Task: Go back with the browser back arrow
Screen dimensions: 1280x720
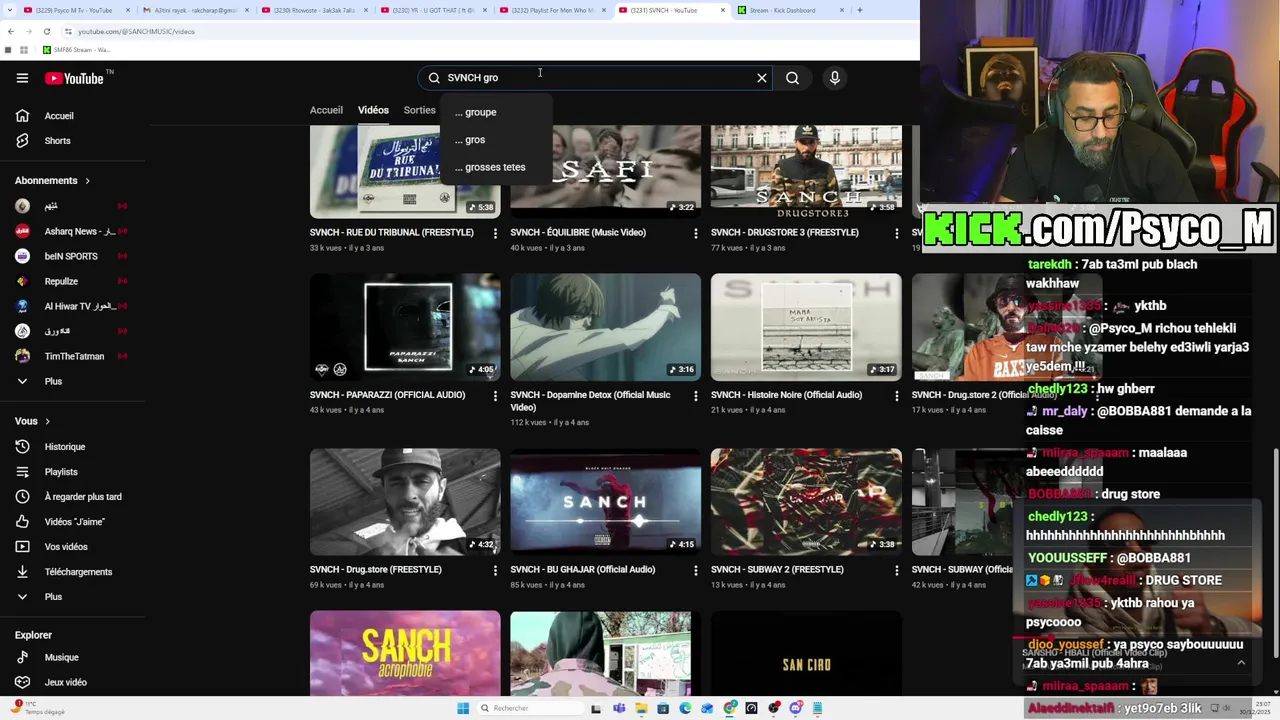Action: click(x=11, y=31)
